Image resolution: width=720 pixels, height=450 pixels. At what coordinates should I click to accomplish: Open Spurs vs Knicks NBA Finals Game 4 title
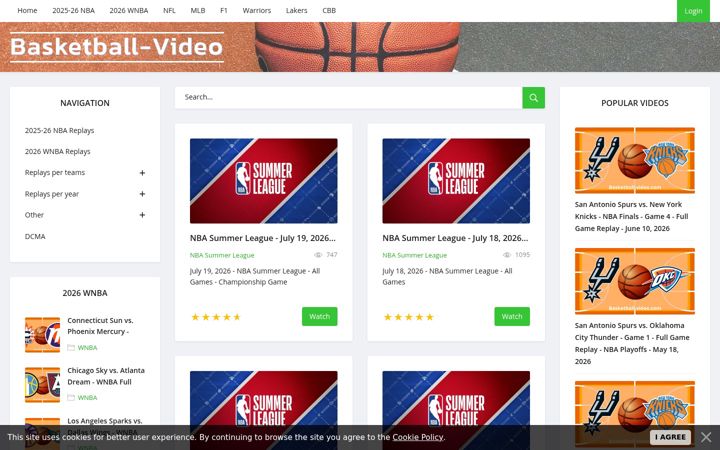pyautogui.click(x=631, y=216)
